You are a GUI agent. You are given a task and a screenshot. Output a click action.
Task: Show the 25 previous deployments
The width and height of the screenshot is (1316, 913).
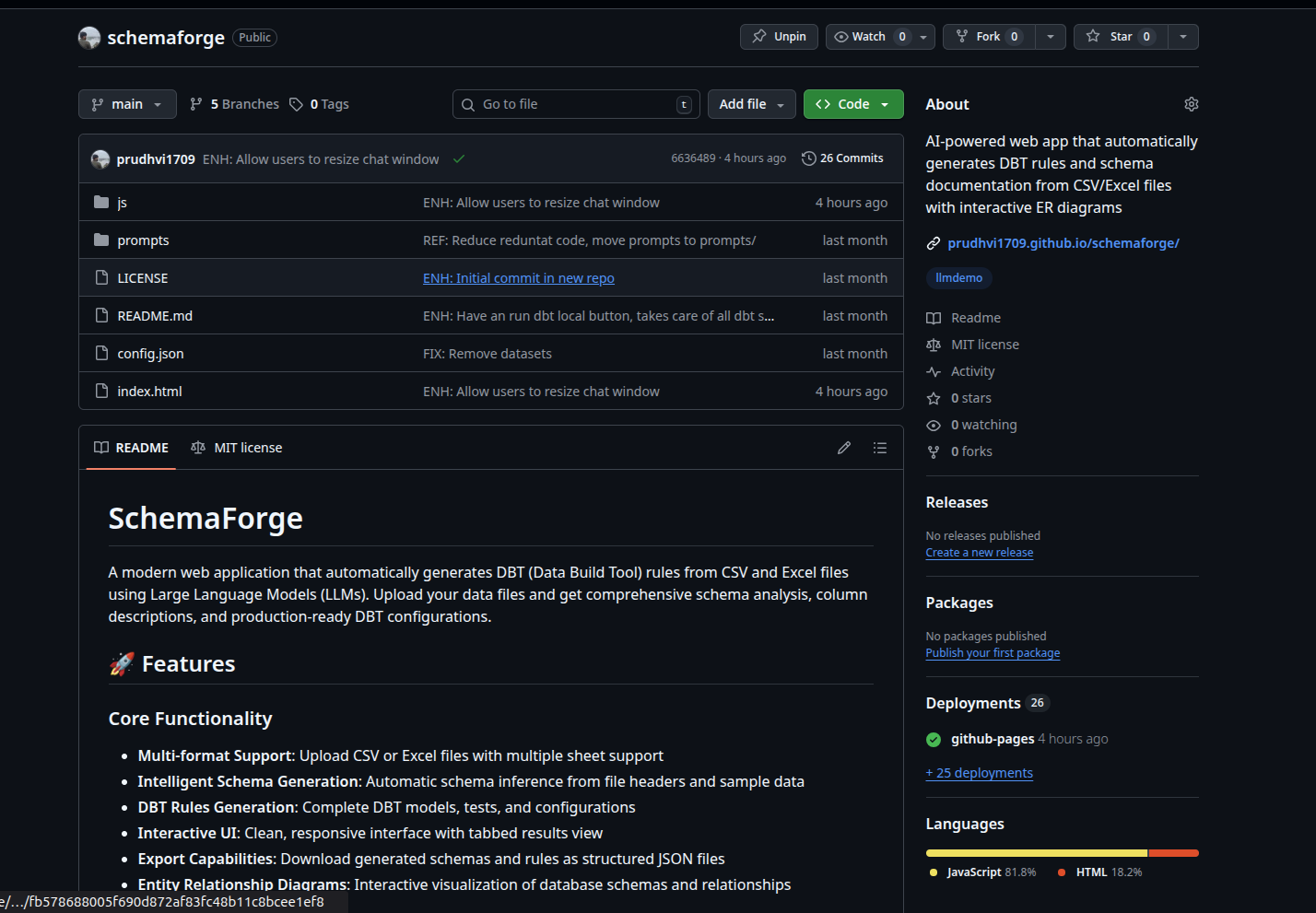(x=979, y=772)
